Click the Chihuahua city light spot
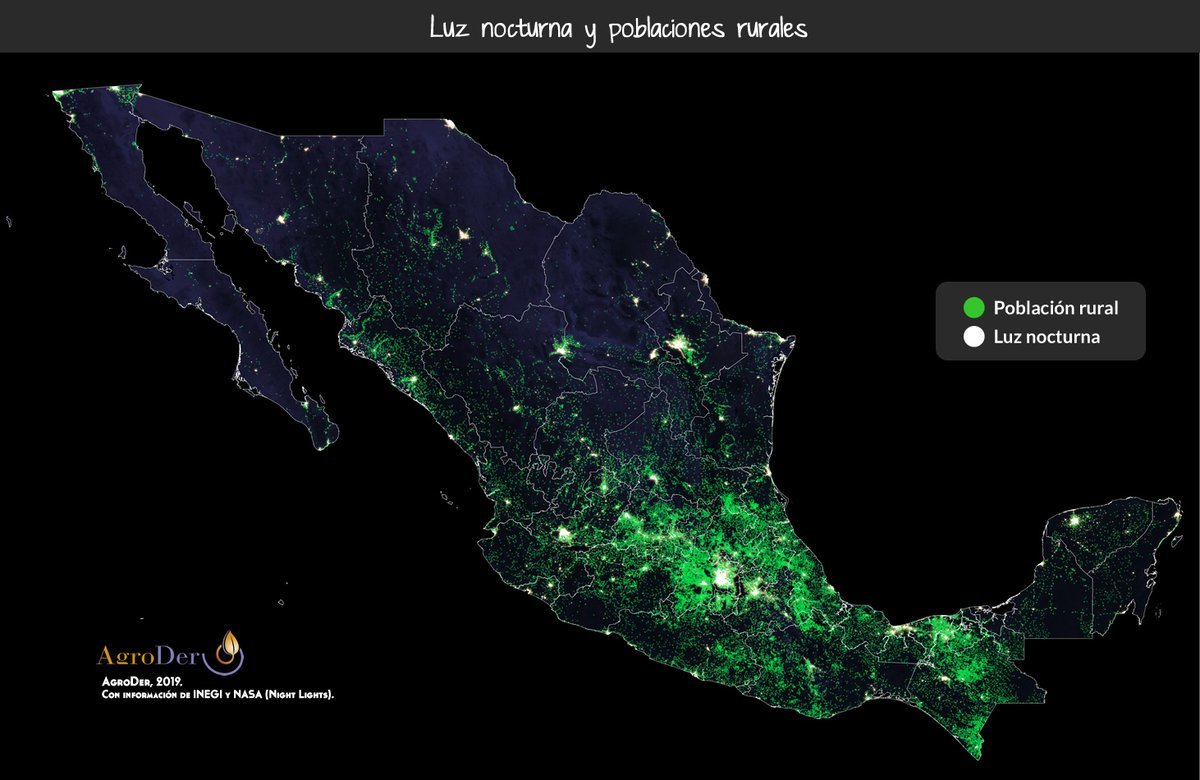The height and width of the screenshot is (780, 1200). pyautogui.click(x=463, y=236)
